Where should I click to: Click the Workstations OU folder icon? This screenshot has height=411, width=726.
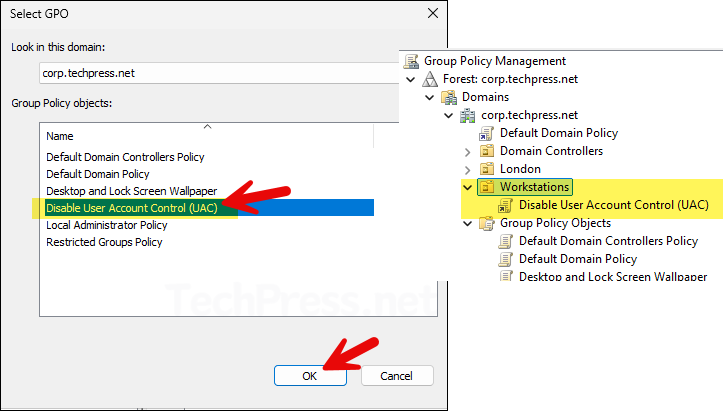point(487,187)
